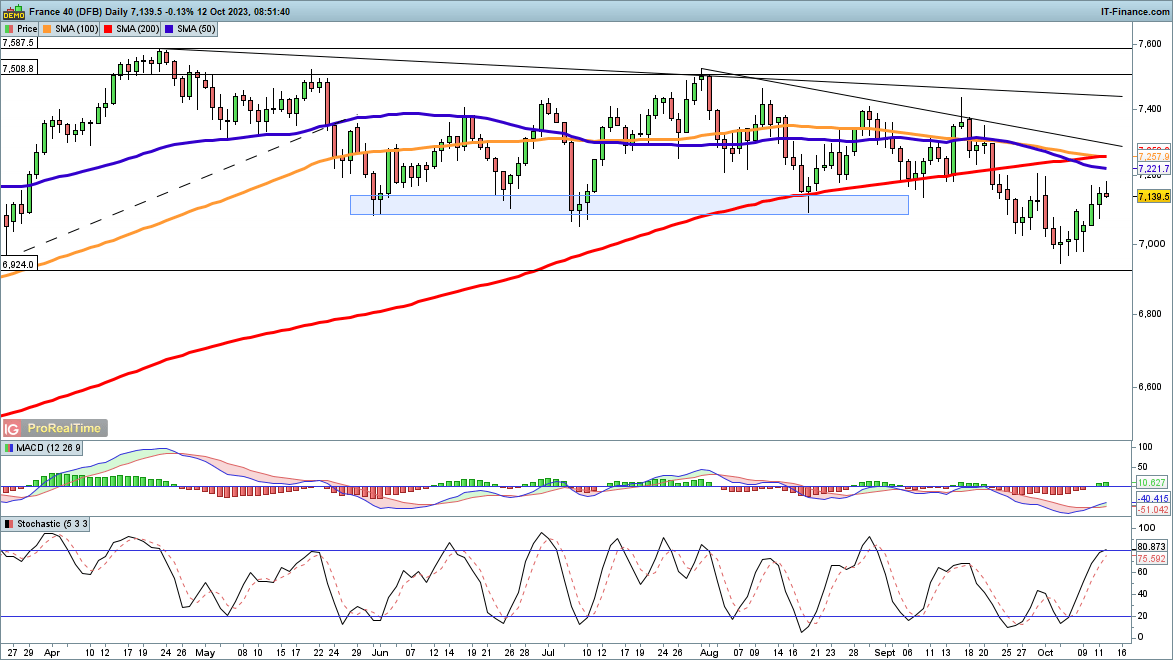The image size is (1173, 660).
Task: Select the blue shaded support zone rectangle
Action: 629,205
